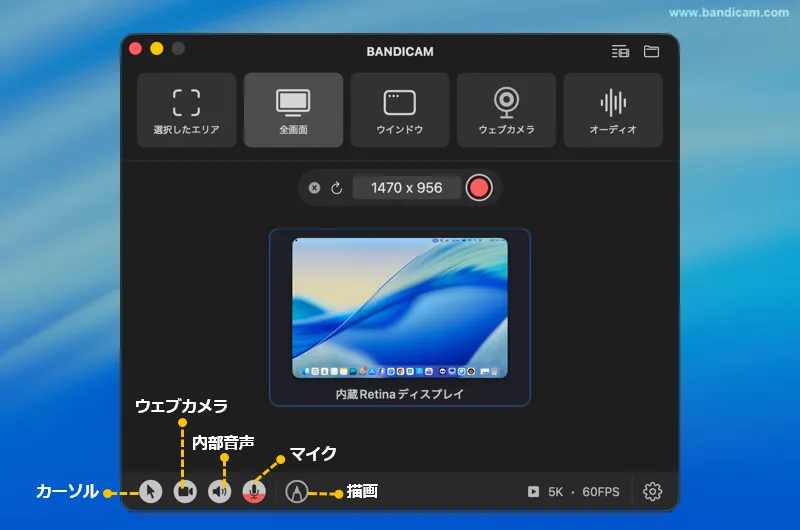
Task: Open settings with the gear icon
Action: pos(653,492)
